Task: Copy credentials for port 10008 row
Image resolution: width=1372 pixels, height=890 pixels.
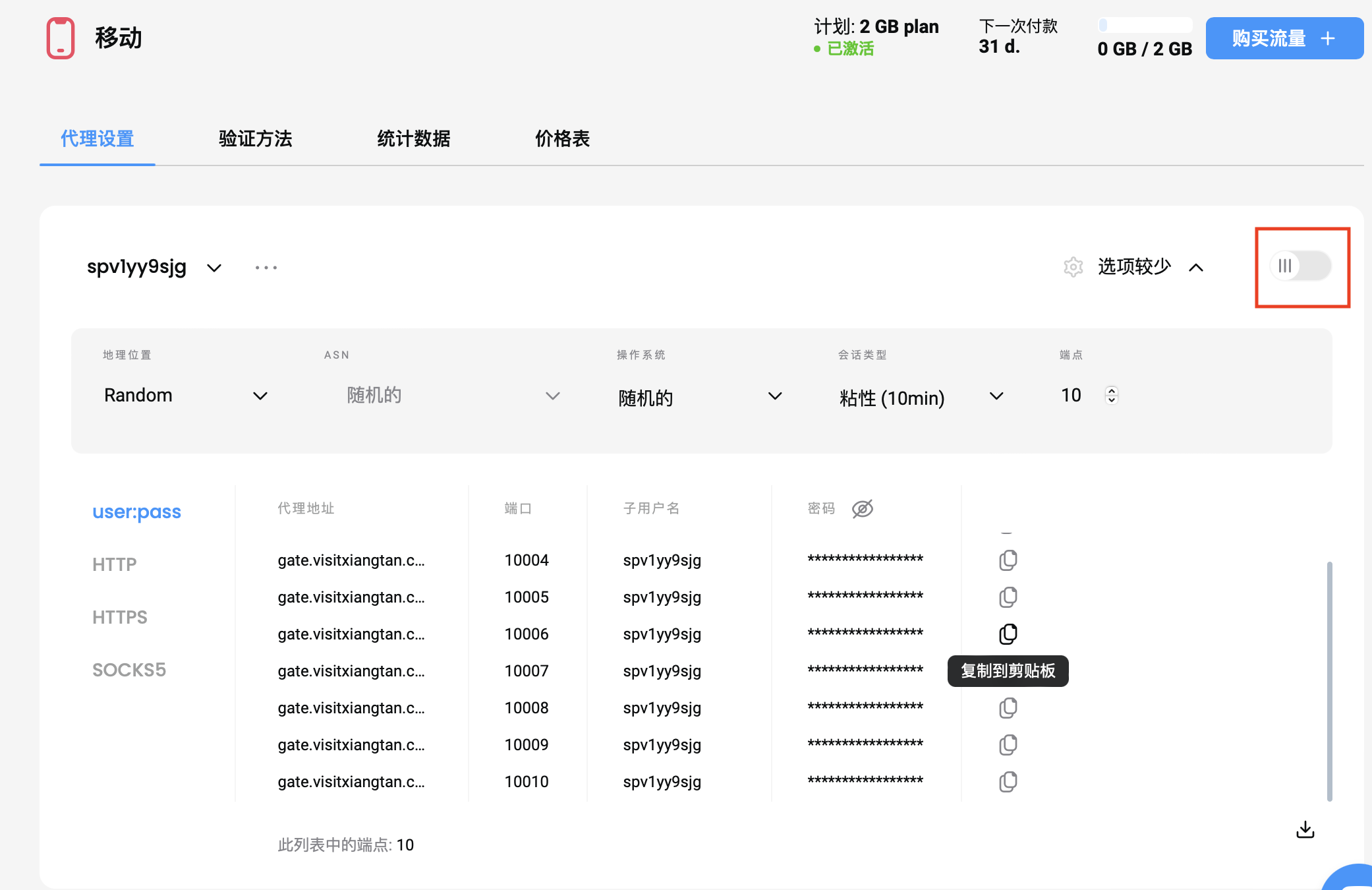Action: point(1008,708)
